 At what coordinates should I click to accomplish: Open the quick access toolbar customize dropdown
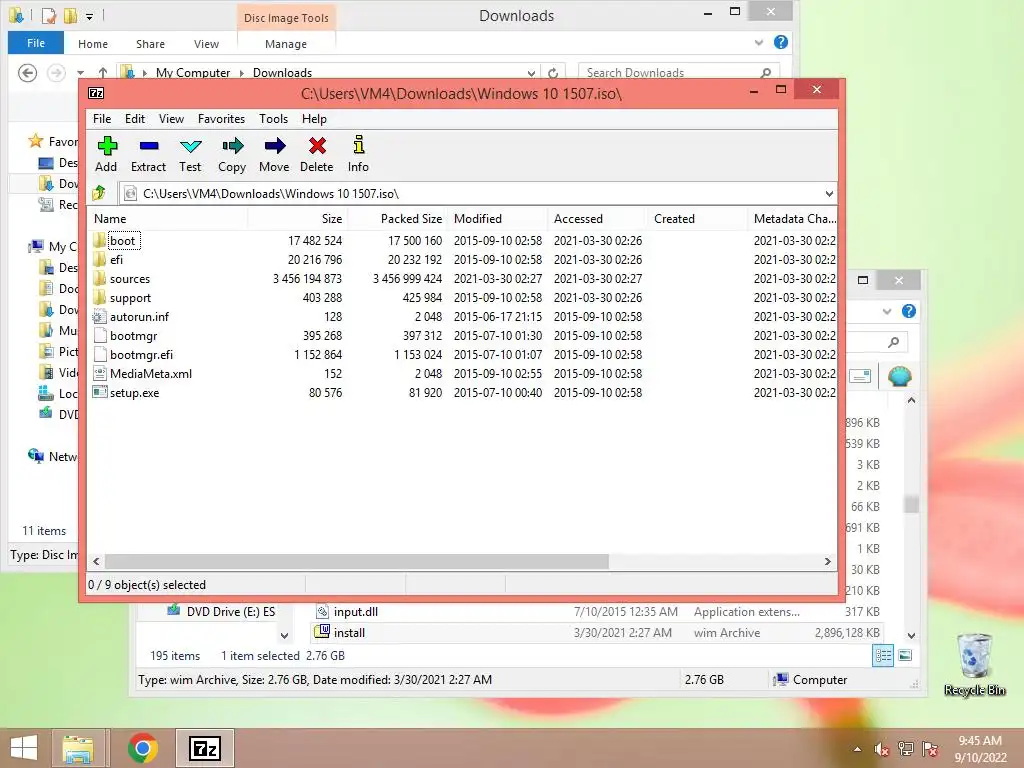click(x=89, y=16)
